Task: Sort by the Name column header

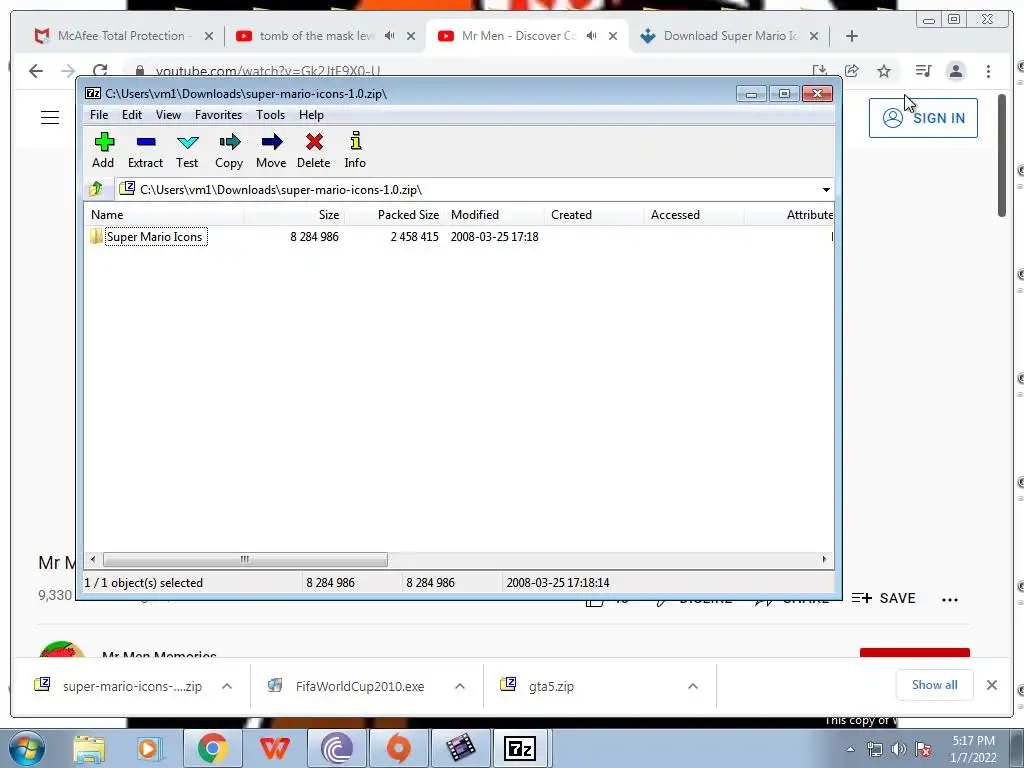Action: [165, 215]
